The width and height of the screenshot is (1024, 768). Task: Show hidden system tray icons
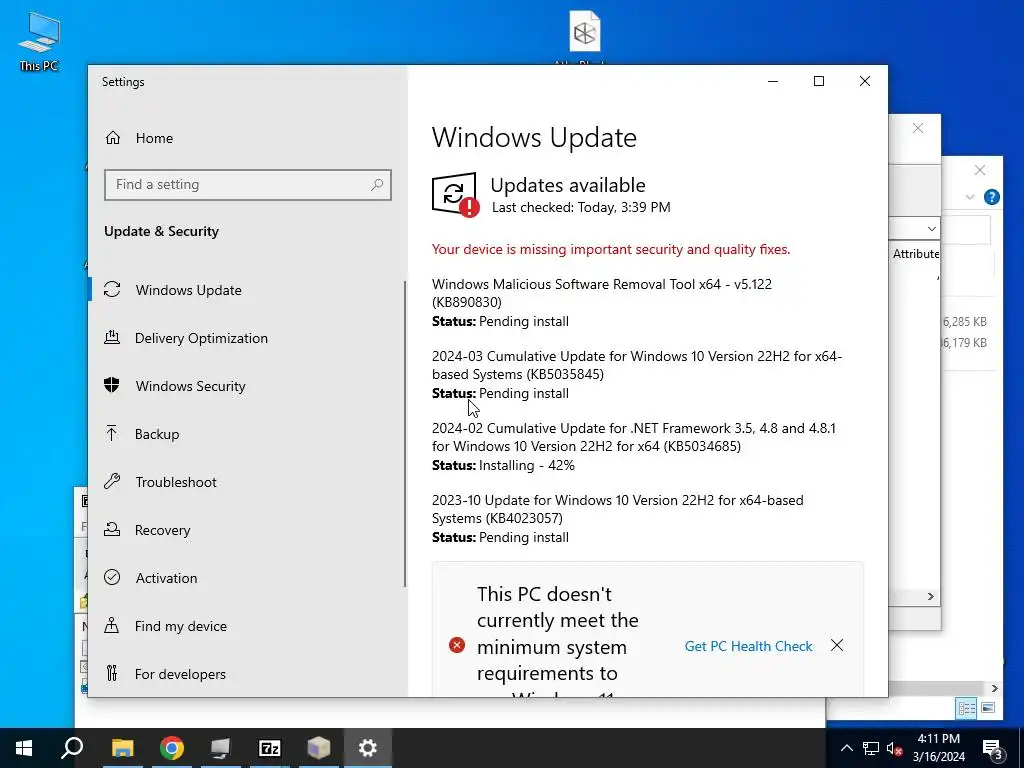point(846,748)
